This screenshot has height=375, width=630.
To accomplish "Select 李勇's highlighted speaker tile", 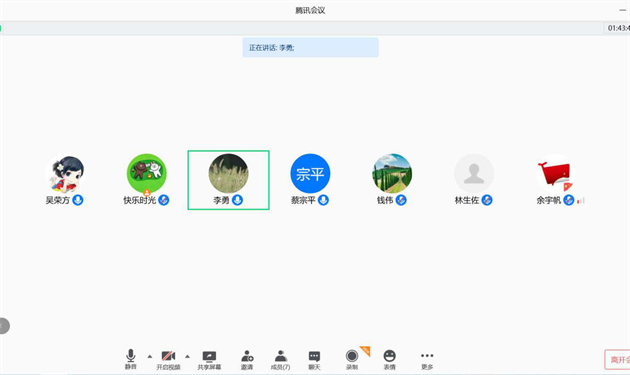I will coord(229,180).
